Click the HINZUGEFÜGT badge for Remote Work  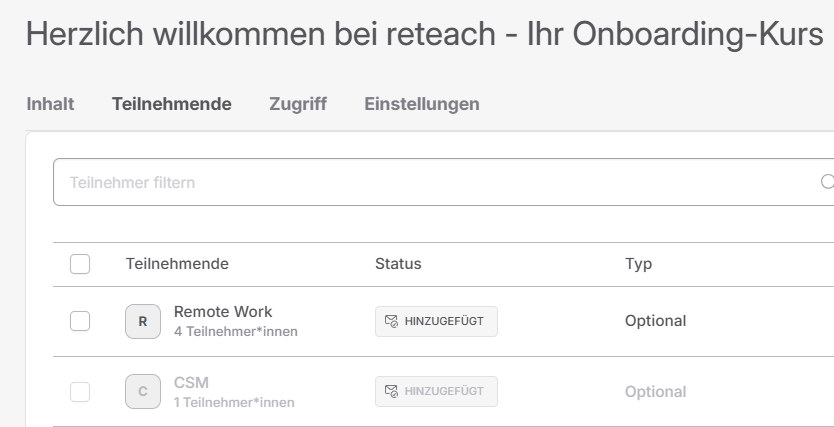[436, 321]
